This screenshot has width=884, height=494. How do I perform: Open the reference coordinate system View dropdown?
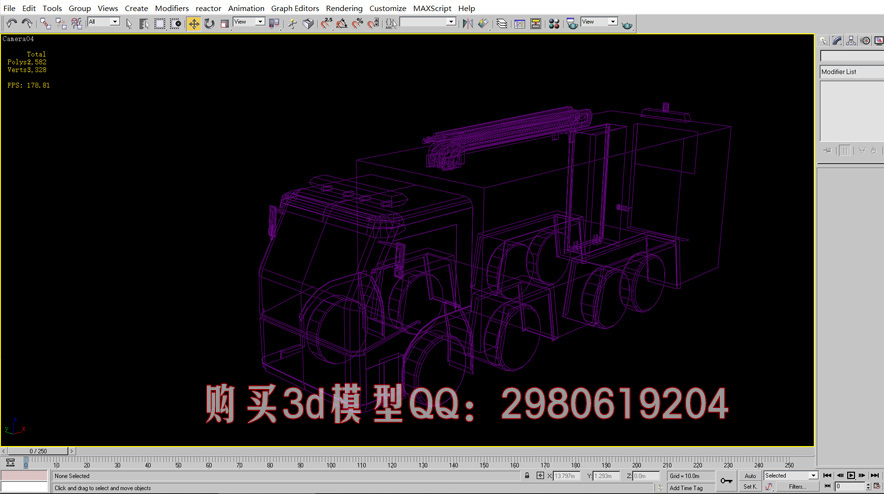249,21
